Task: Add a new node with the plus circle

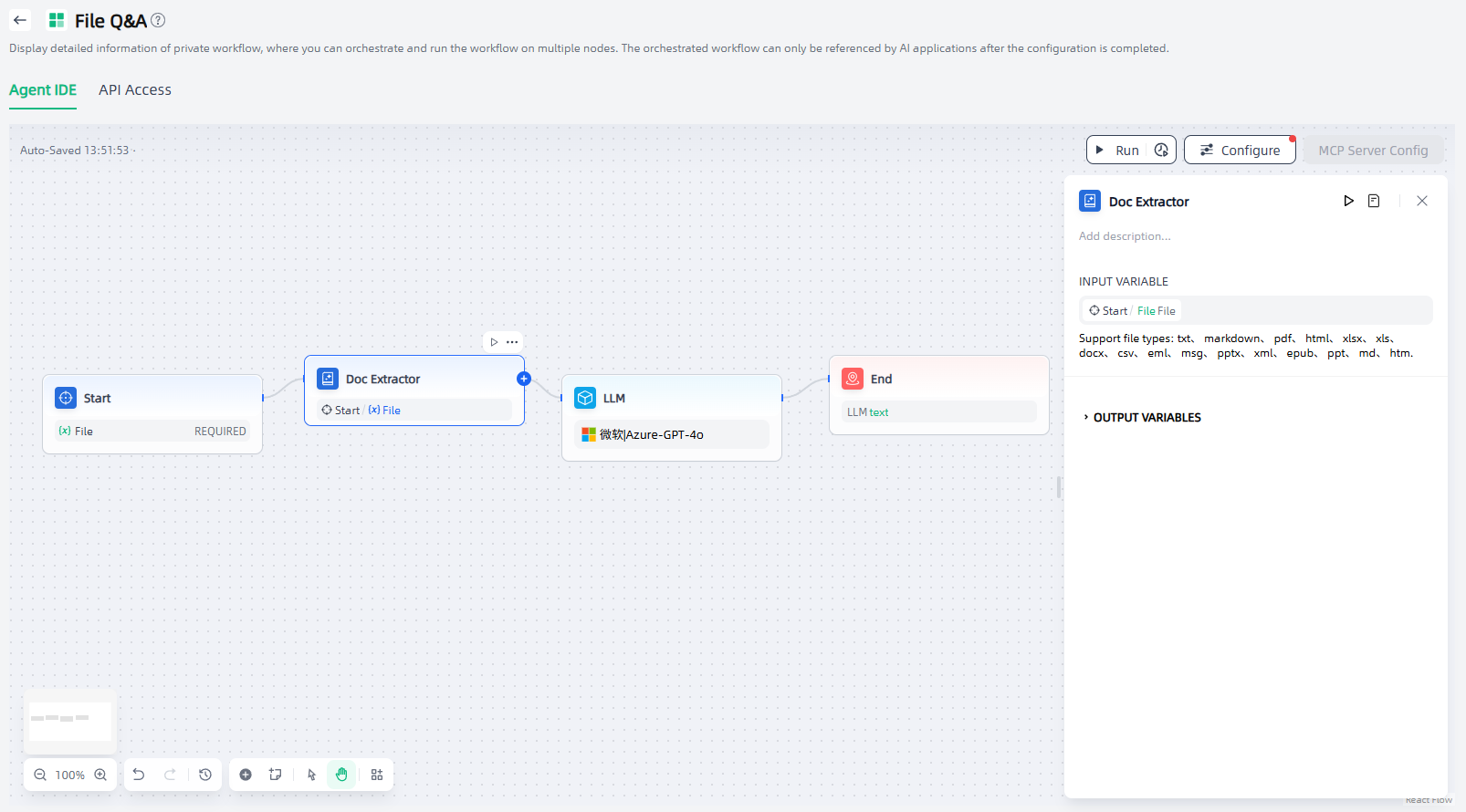Action: point(246,775)
